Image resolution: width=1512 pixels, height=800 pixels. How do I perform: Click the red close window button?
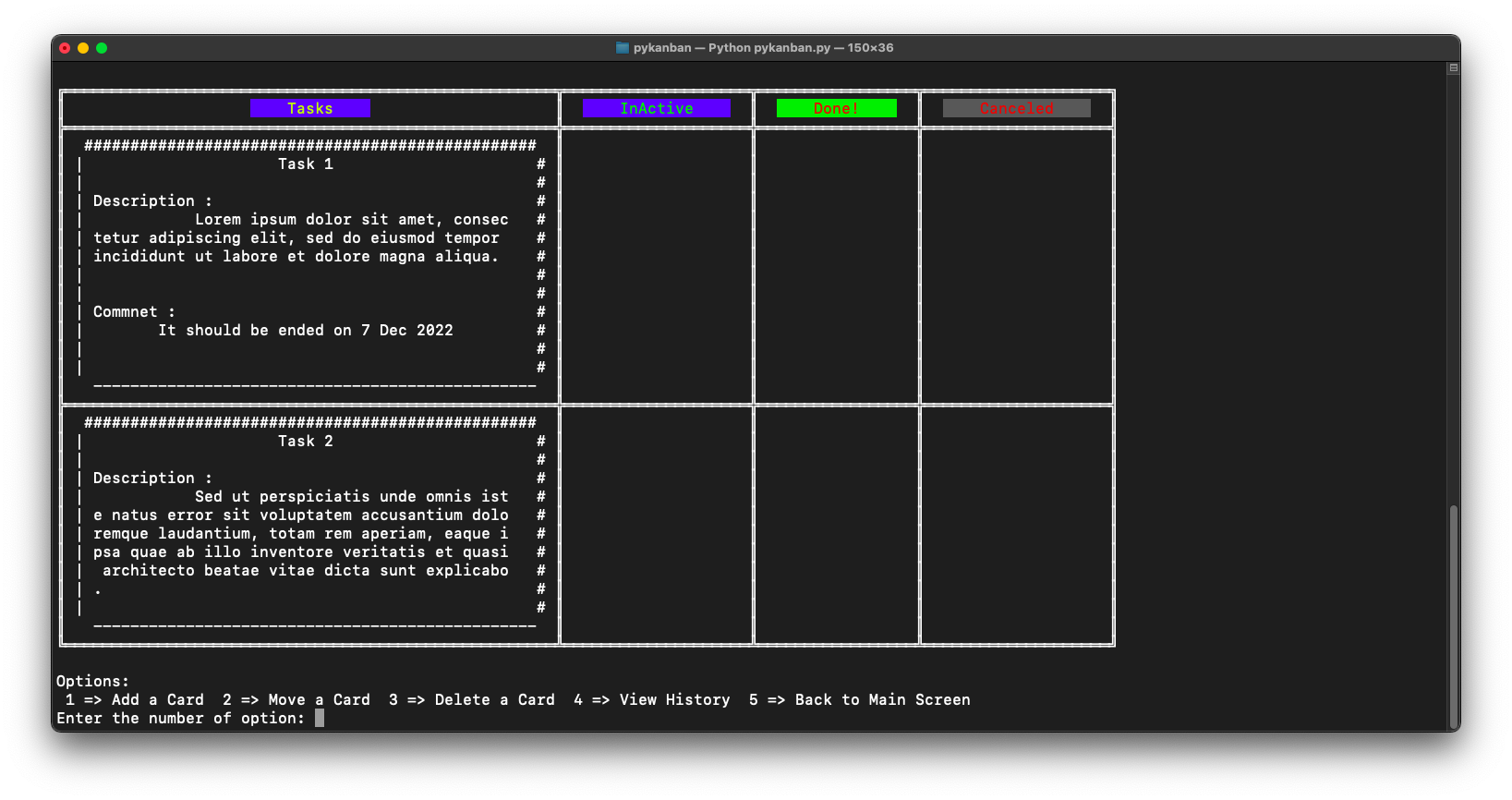pos(65,48)
